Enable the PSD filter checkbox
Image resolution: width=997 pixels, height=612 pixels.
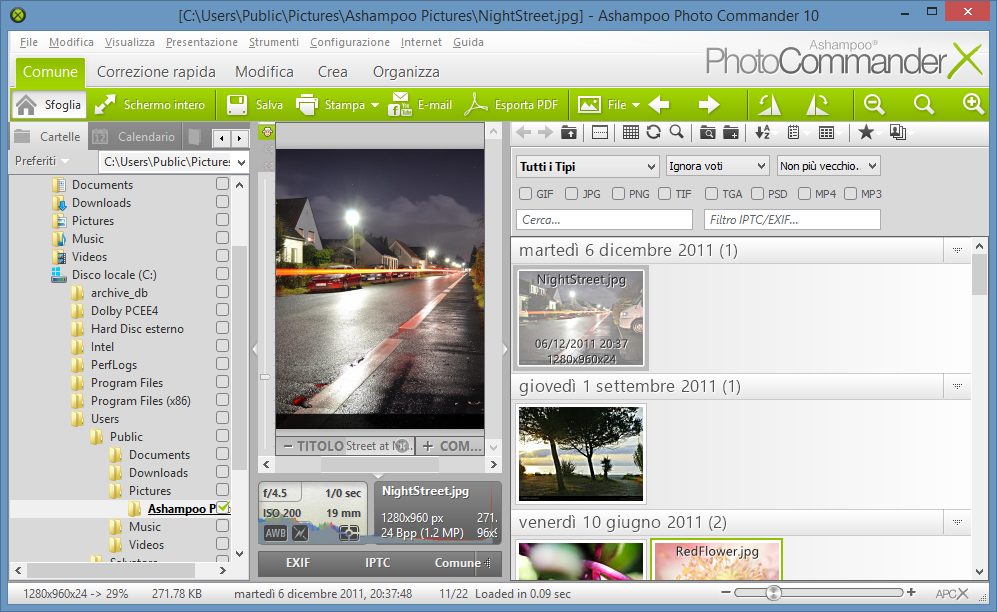point(757,193)
